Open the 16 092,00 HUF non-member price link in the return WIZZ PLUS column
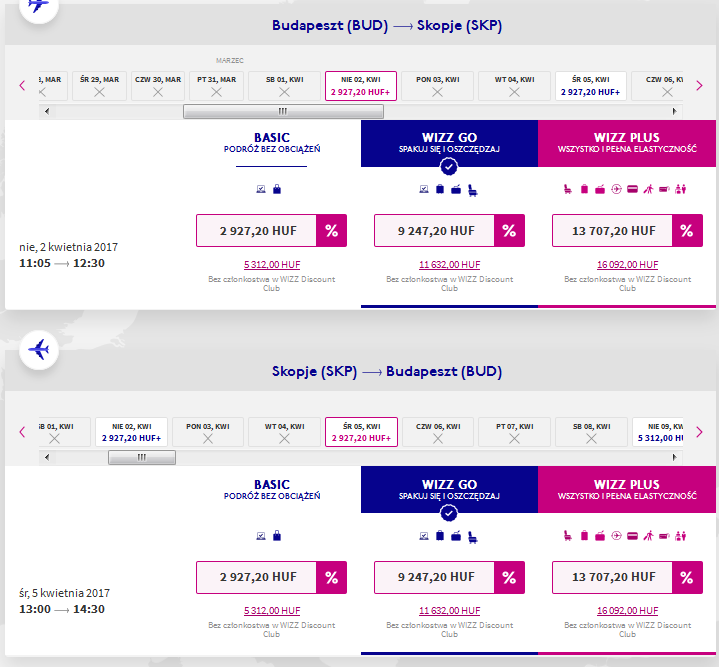This screenshot has width=719, height=667. point(627,611)
